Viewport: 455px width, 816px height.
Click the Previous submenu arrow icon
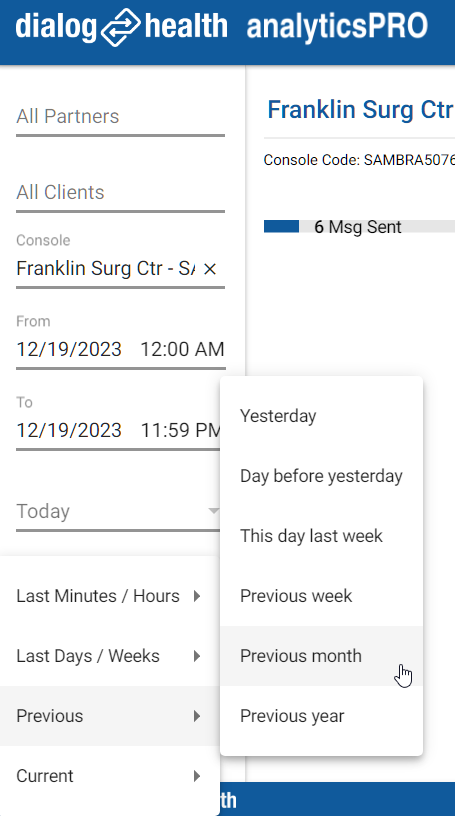(x=197, y=716)
